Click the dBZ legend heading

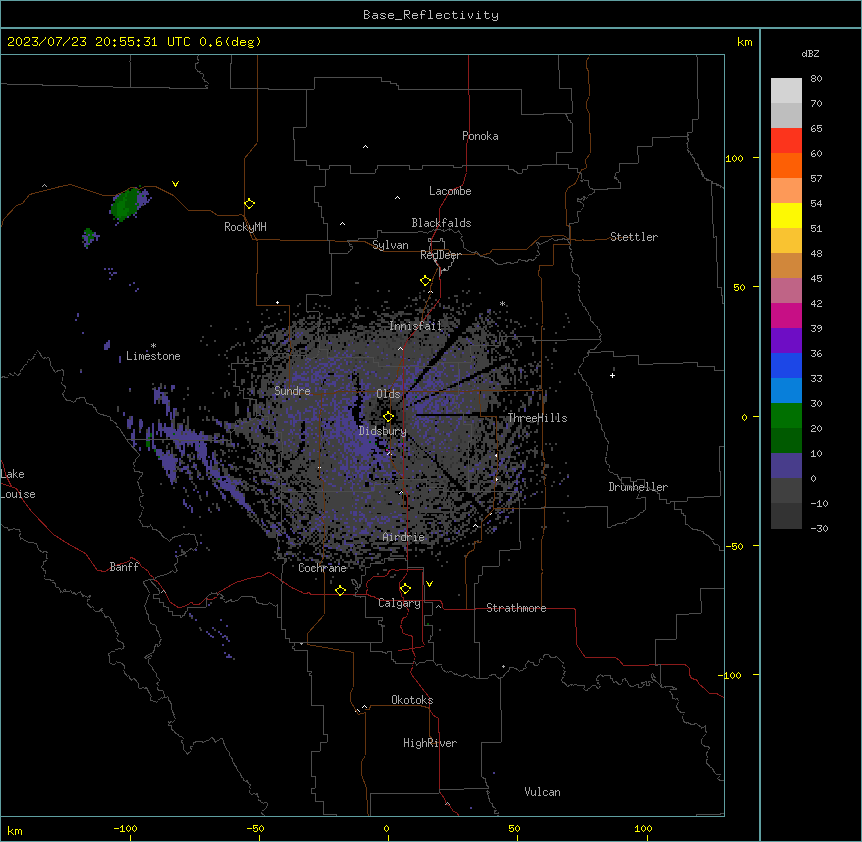tap(810, 54)
